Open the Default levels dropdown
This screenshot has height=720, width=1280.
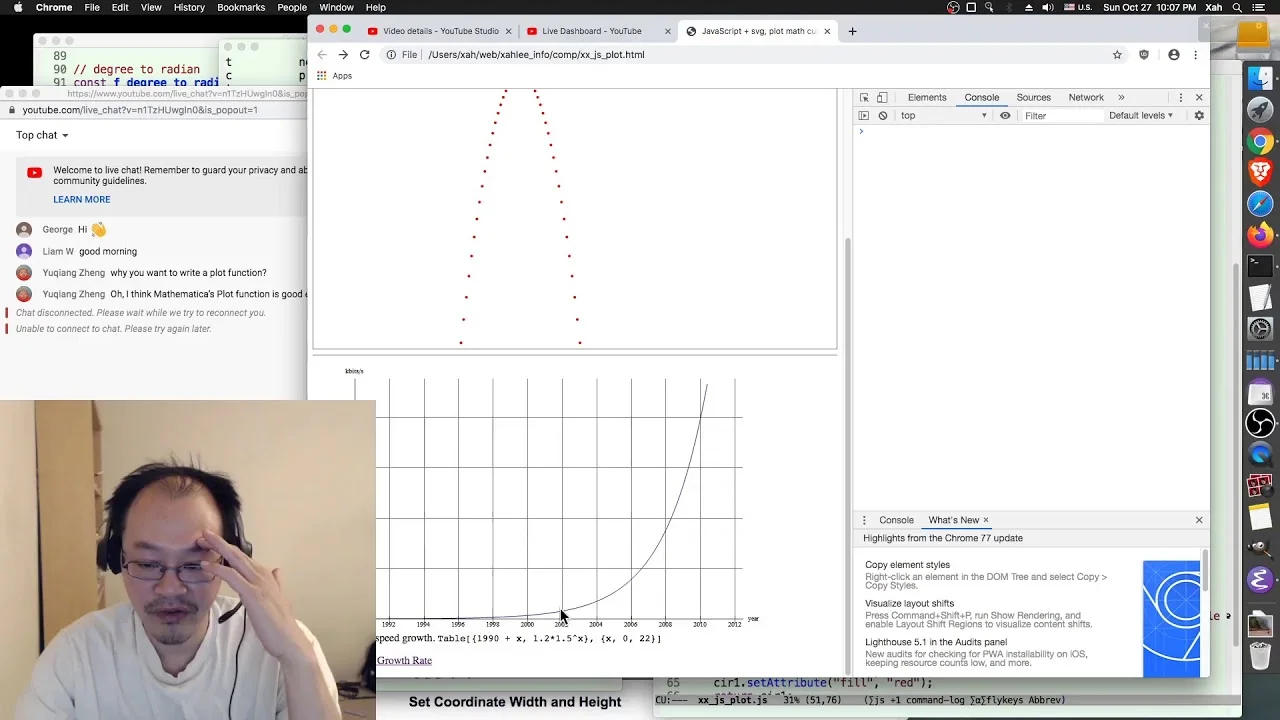[1140, 116]
